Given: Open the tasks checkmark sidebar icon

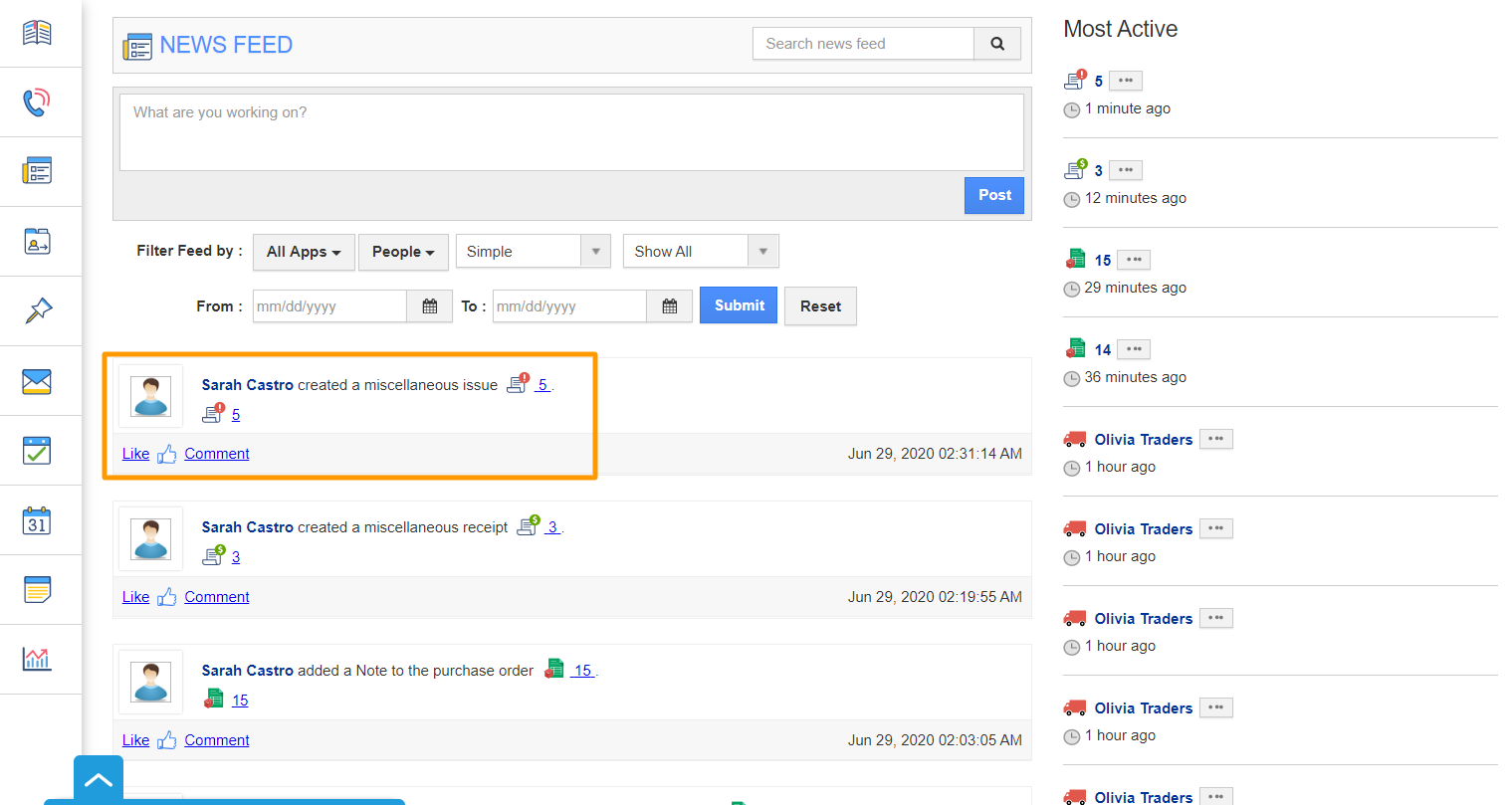Looking at the screenshot, I should [37, 451].
